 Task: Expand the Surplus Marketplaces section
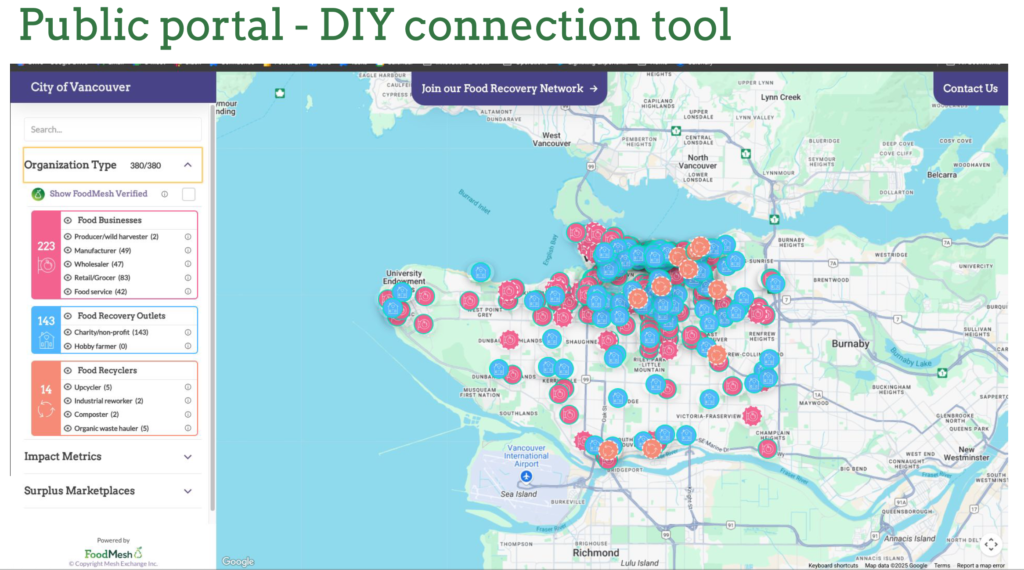pos(112,491)
